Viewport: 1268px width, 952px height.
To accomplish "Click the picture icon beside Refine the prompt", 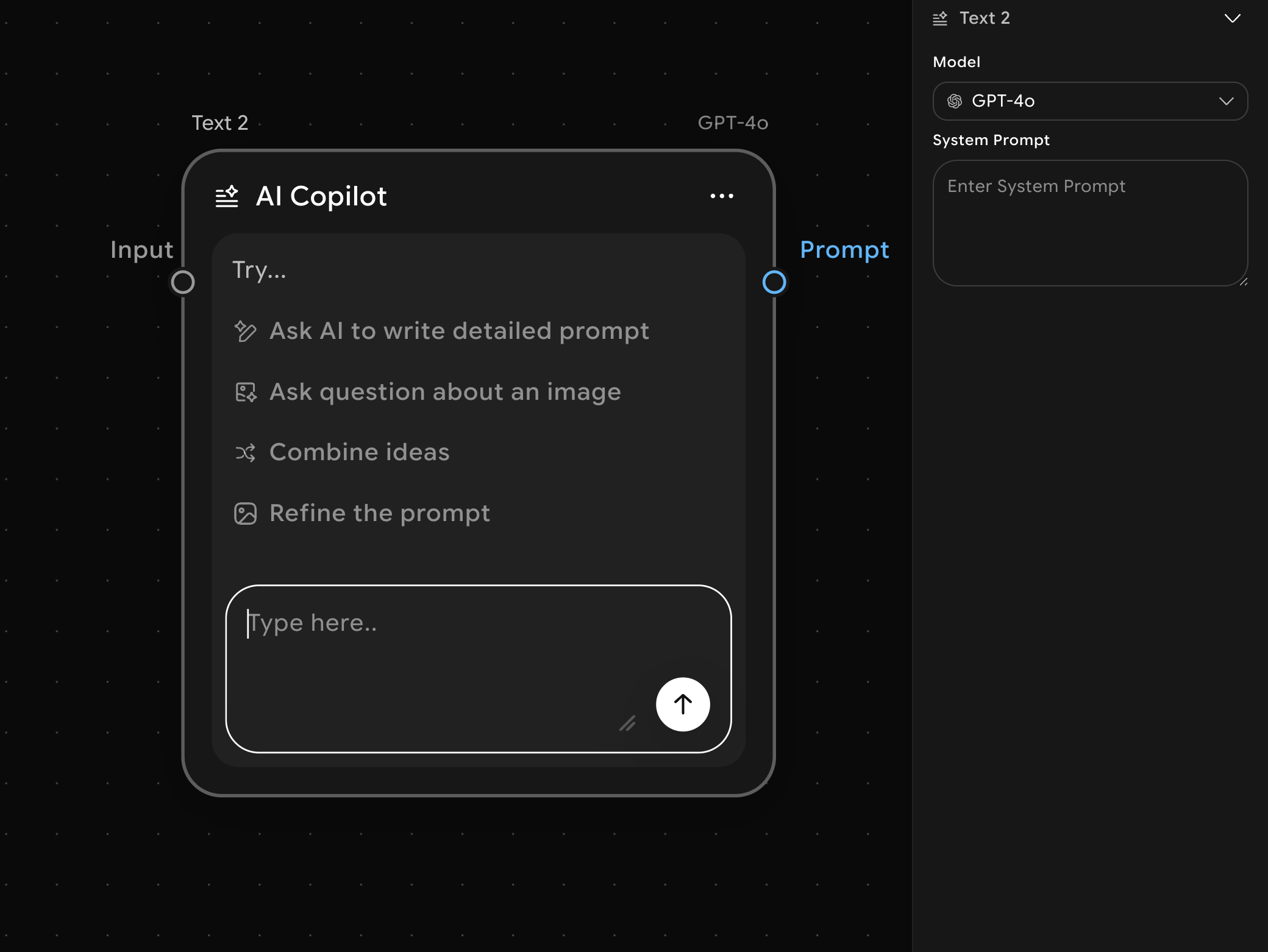I will coord(245,513).
